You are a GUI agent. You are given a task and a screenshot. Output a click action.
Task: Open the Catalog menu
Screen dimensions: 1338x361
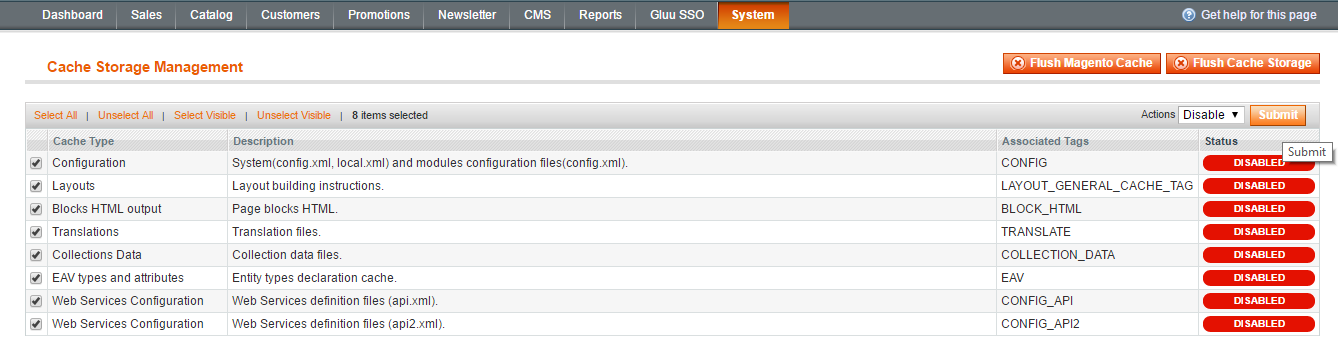pos(210,15)
